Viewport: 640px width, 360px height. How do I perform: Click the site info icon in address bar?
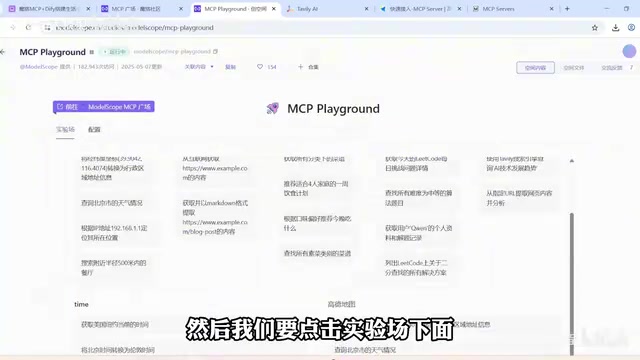47,28
